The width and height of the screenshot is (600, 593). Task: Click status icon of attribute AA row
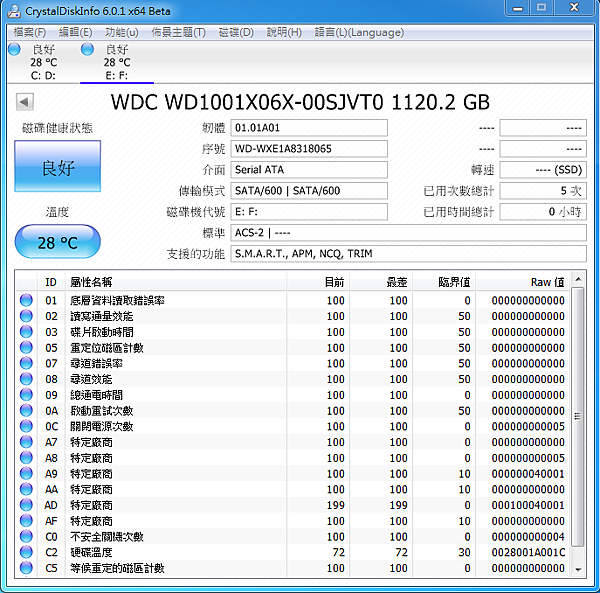point(26,489)
